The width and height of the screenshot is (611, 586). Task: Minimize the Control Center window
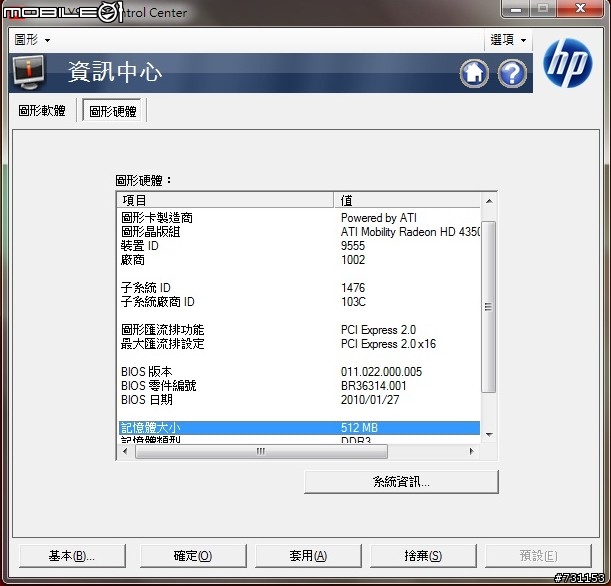tap(516, 9)
